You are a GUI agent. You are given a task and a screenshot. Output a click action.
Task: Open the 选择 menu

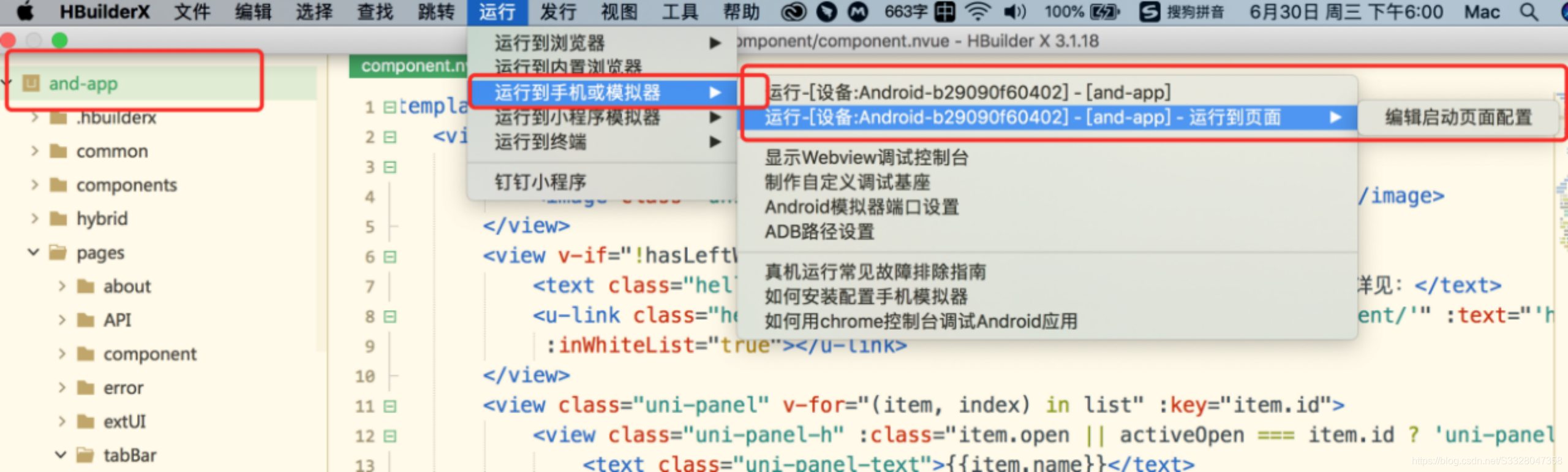[x=314, y=12]
